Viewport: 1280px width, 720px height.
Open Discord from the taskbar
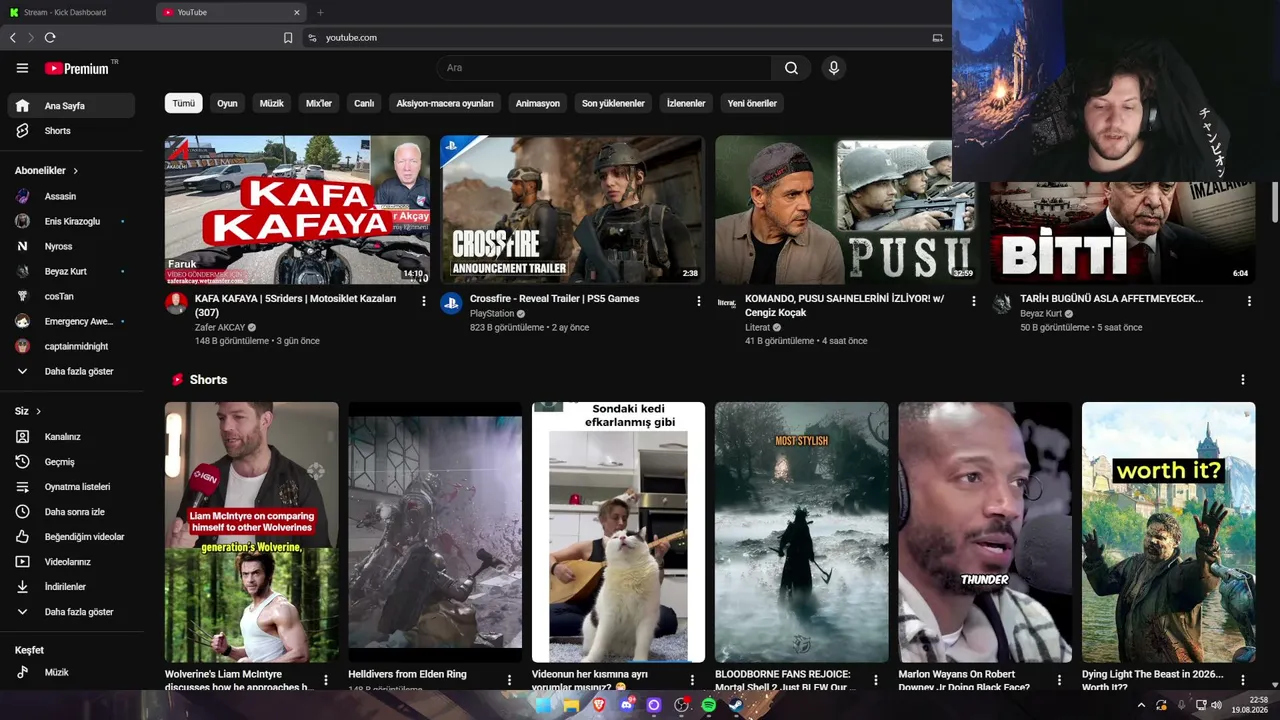627,705
